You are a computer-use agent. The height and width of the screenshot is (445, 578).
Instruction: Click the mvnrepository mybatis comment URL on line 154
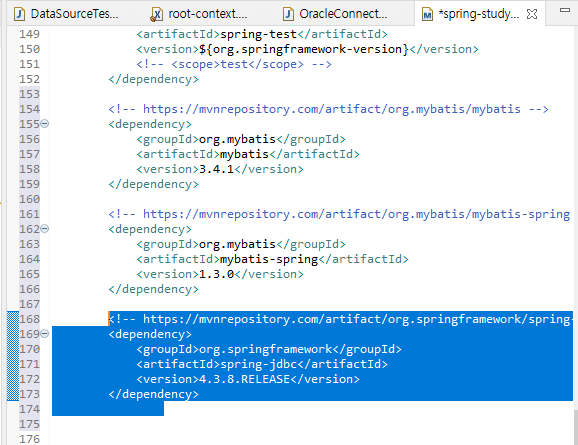(332, 109)
